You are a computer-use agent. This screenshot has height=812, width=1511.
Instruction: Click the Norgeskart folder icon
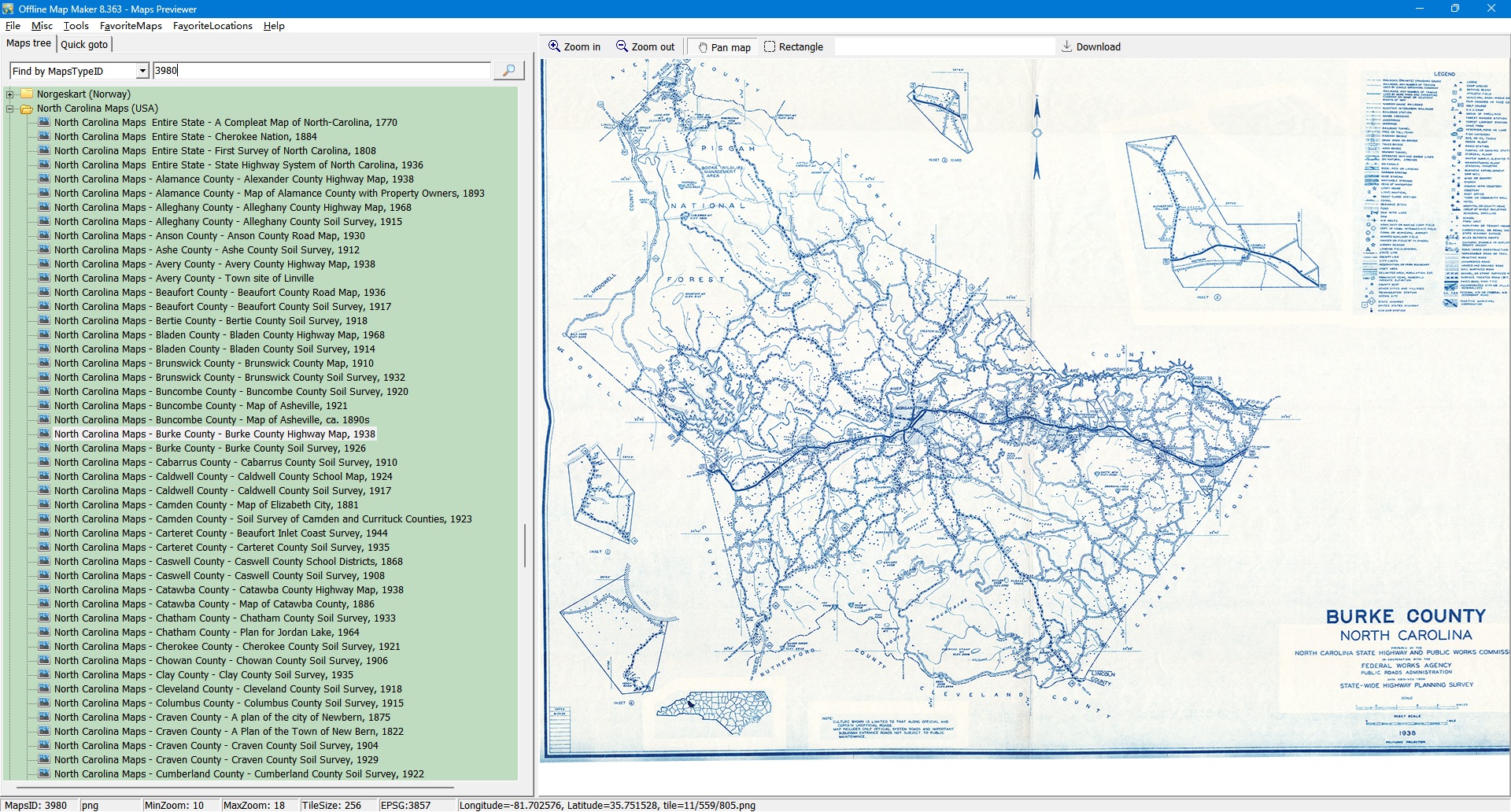click(27, 94)
